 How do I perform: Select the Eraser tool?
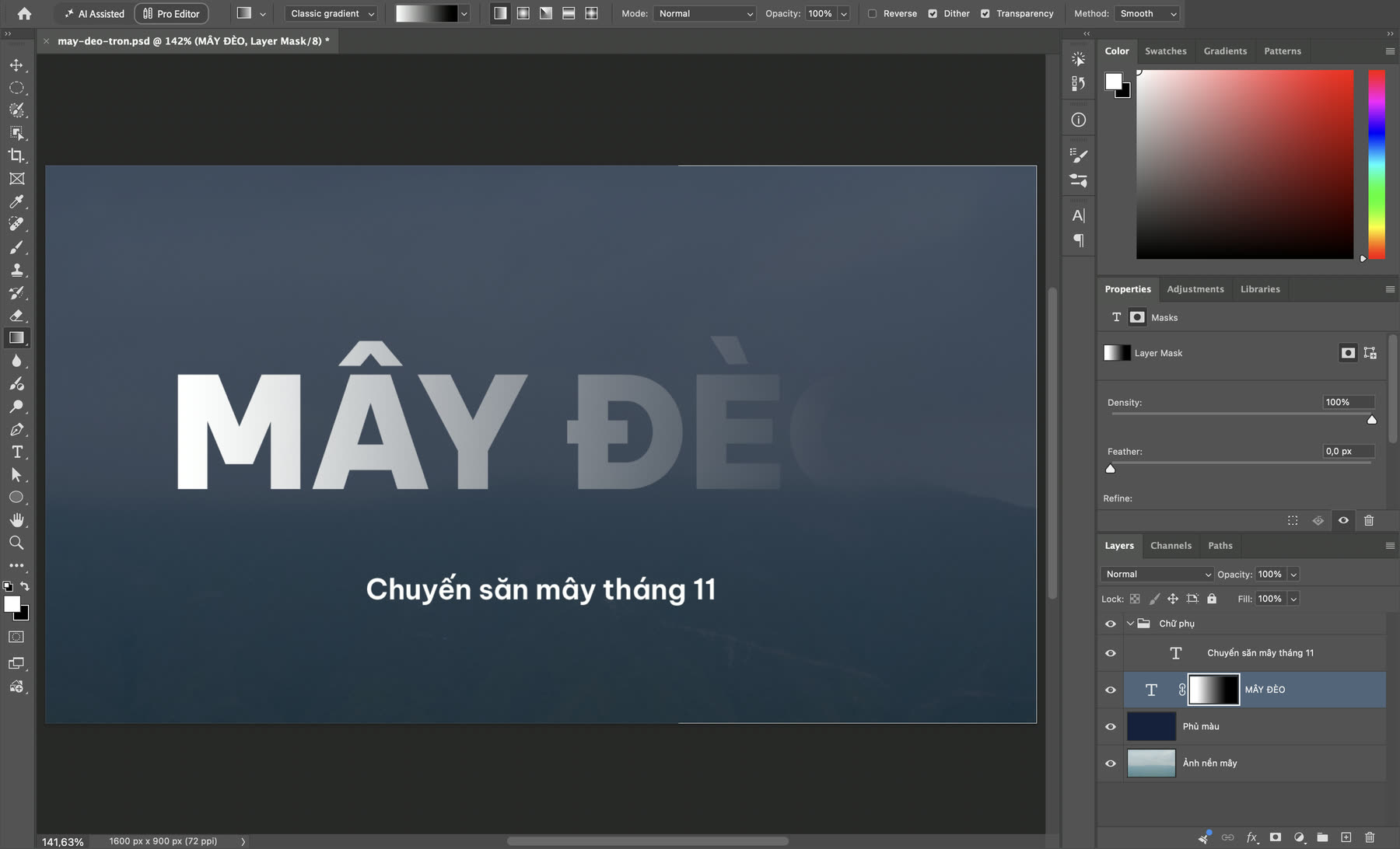coord(16,316)
